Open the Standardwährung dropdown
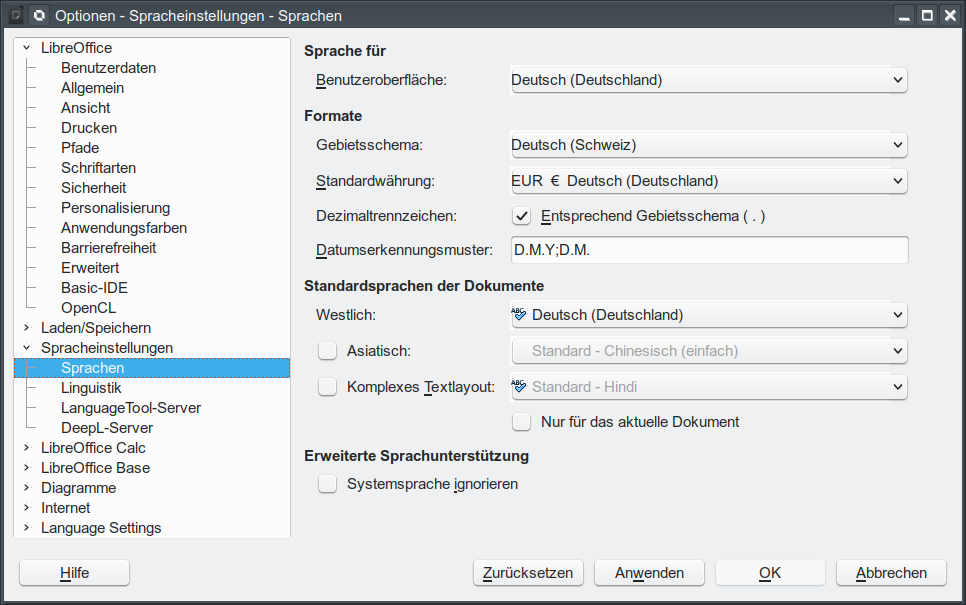This screenshot has height=605, width=966. tap(708, 181)
